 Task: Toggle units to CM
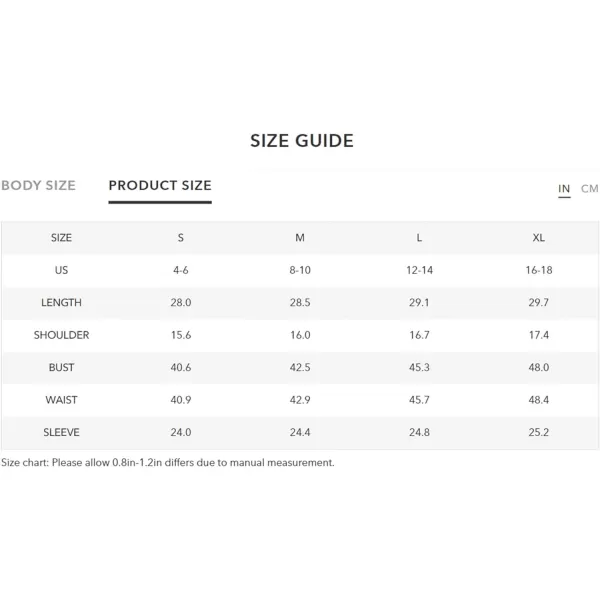point(589,189)
